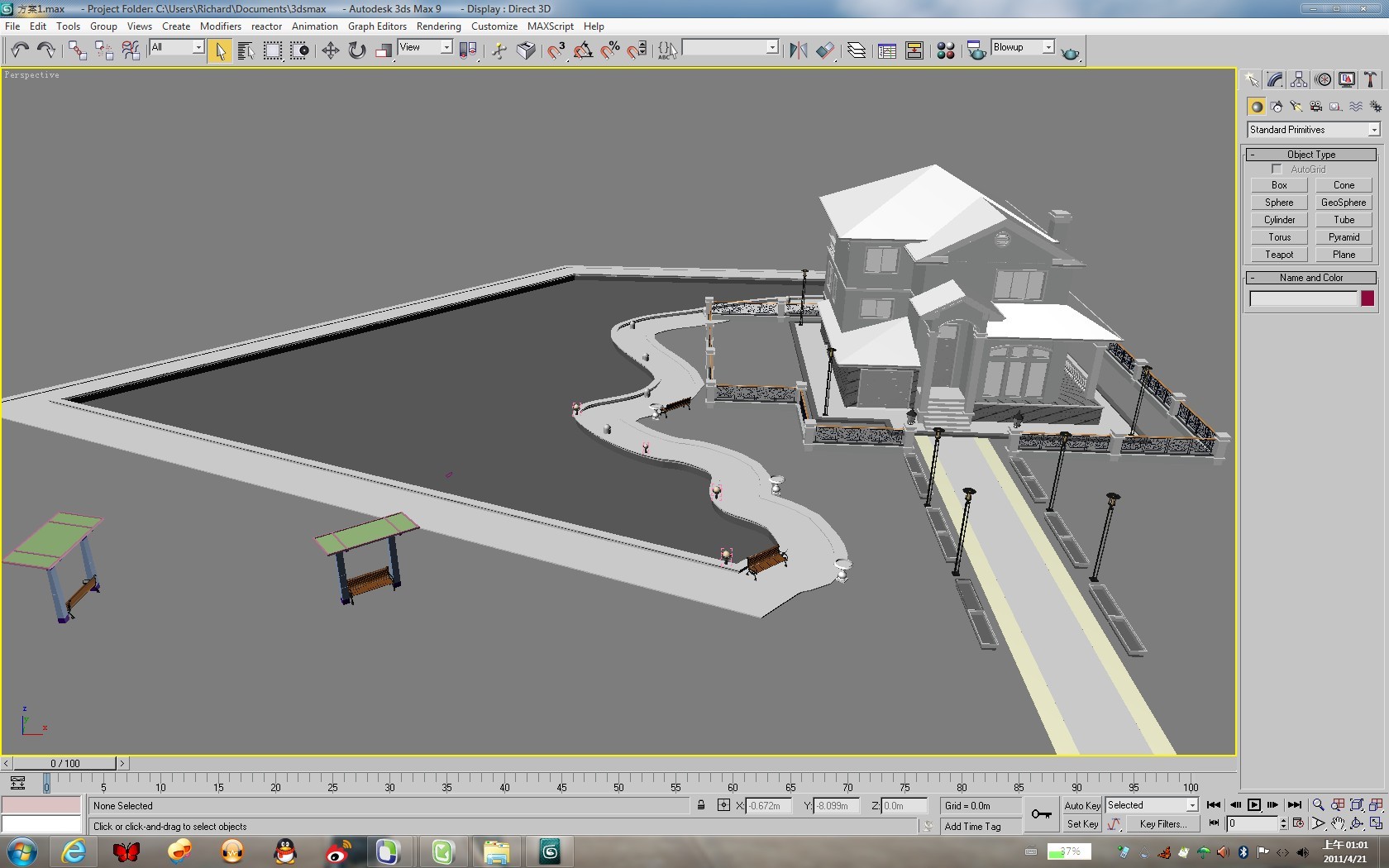1389x868 pixels.
Task: Click the Redo arrow icon
Action: coord(46,50)
